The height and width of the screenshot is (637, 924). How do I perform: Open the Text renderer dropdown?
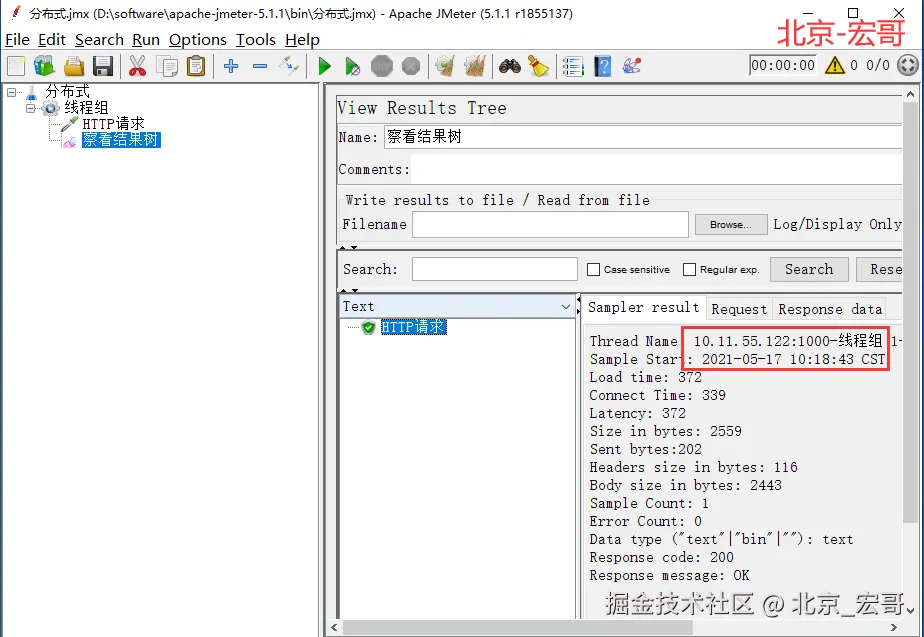tap(457, 306)
